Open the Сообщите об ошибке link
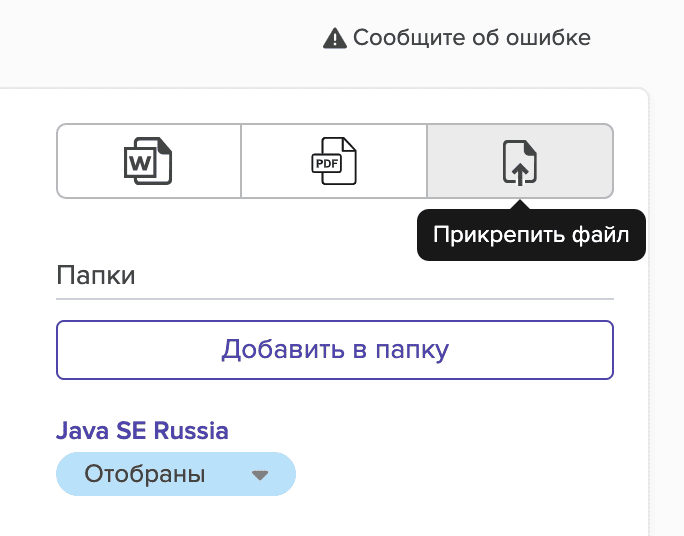Viewport: 684px width, 536px height. (x=471, y=38)
